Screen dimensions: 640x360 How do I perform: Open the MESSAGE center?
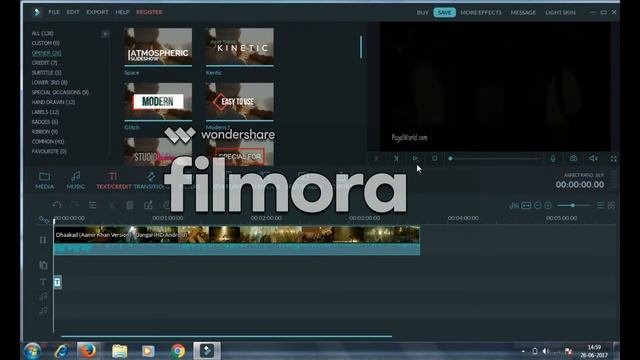523,13
